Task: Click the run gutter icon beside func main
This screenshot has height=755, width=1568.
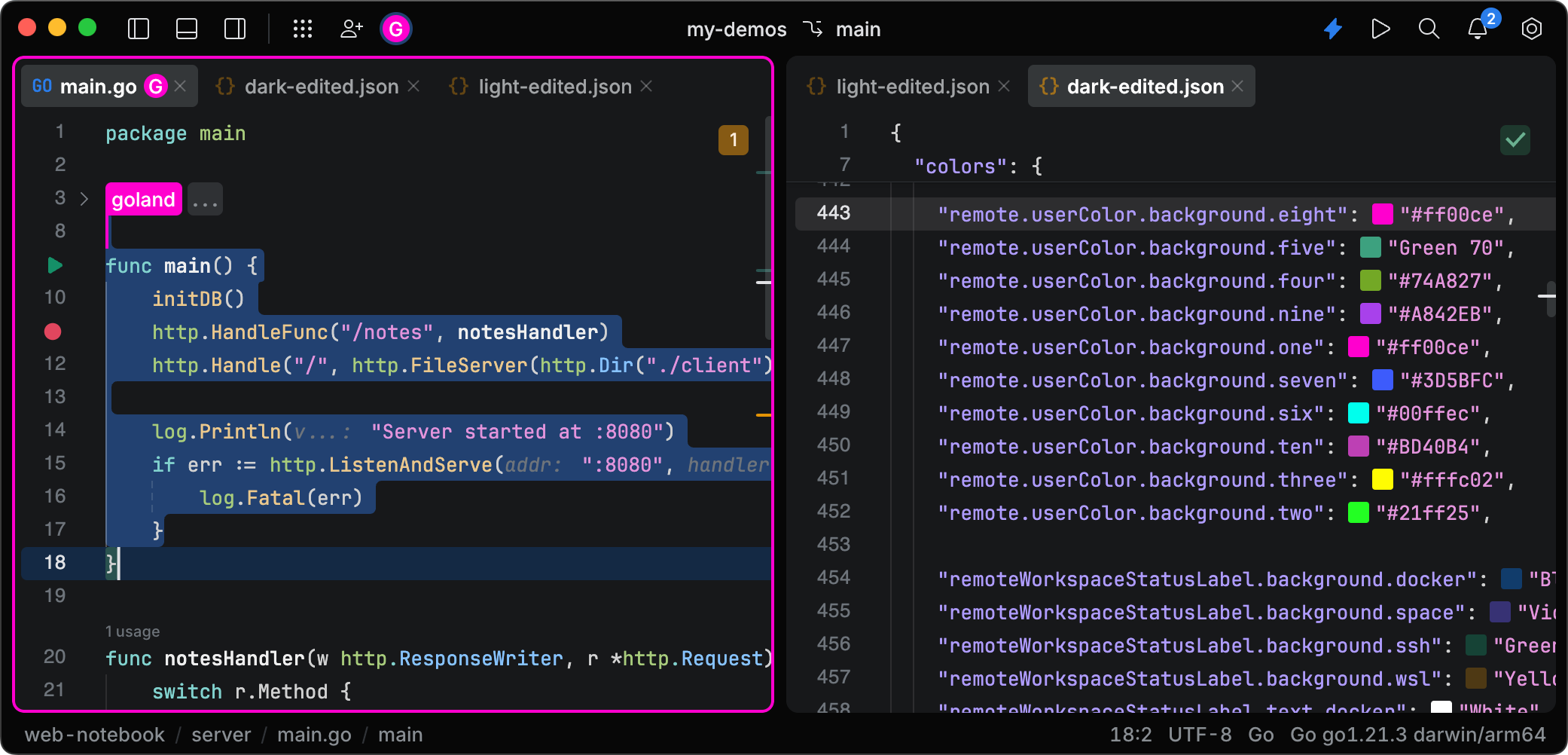Action: point(54,265)
